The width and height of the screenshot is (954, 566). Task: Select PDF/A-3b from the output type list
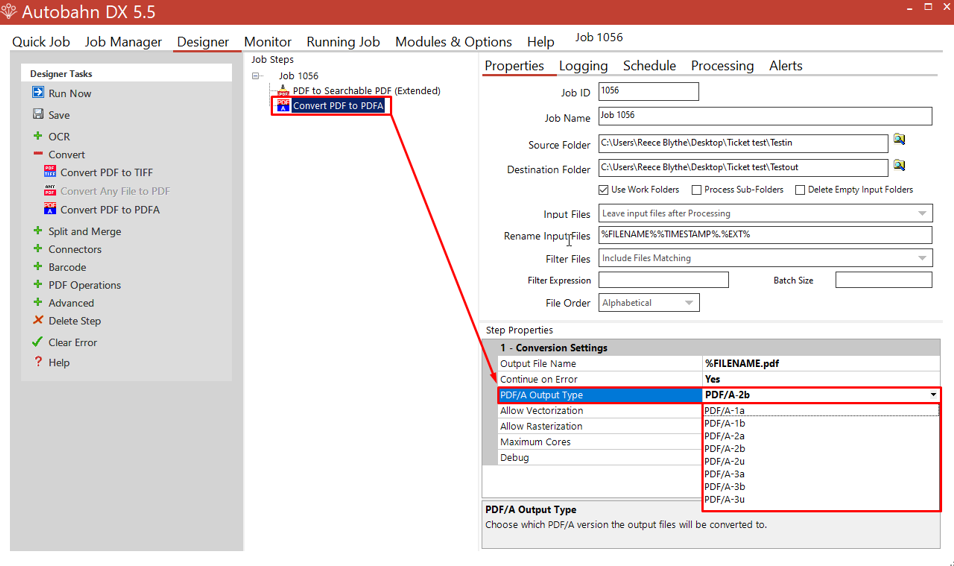725,487
